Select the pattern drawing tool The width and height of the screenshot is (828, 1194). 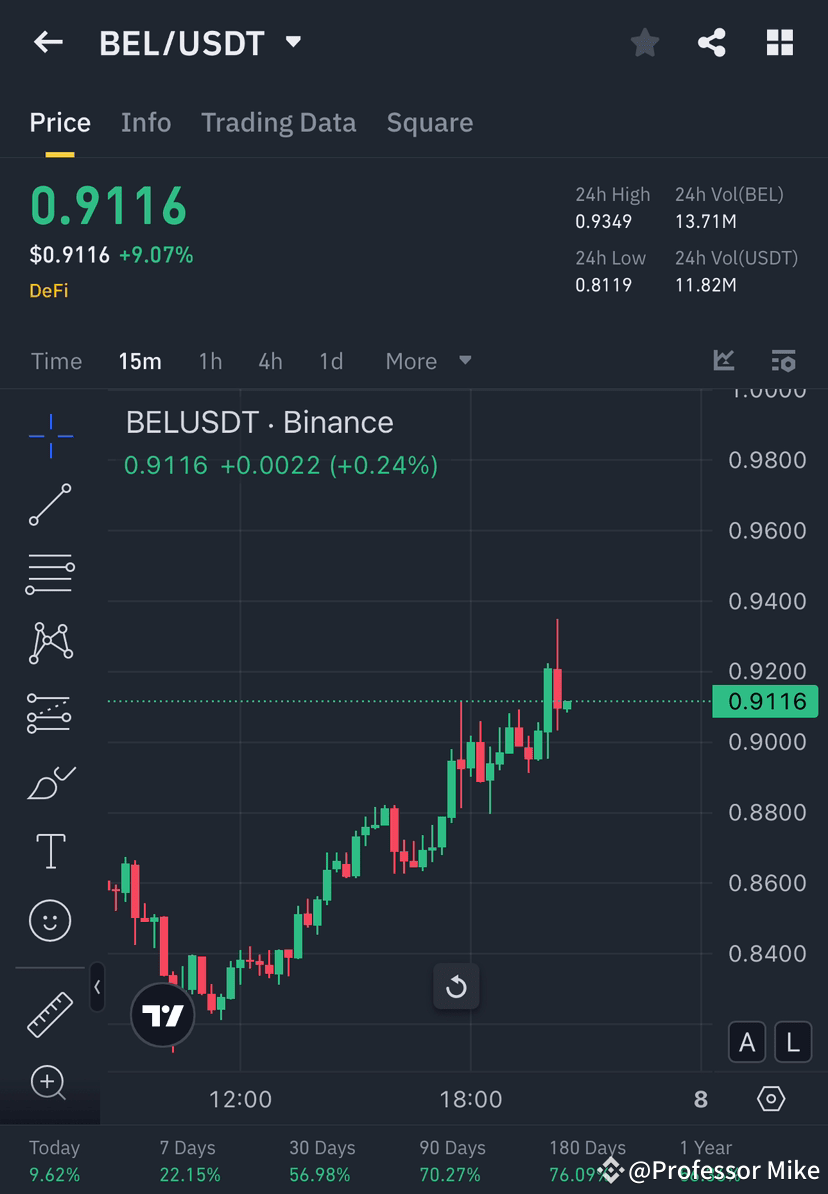50,643
